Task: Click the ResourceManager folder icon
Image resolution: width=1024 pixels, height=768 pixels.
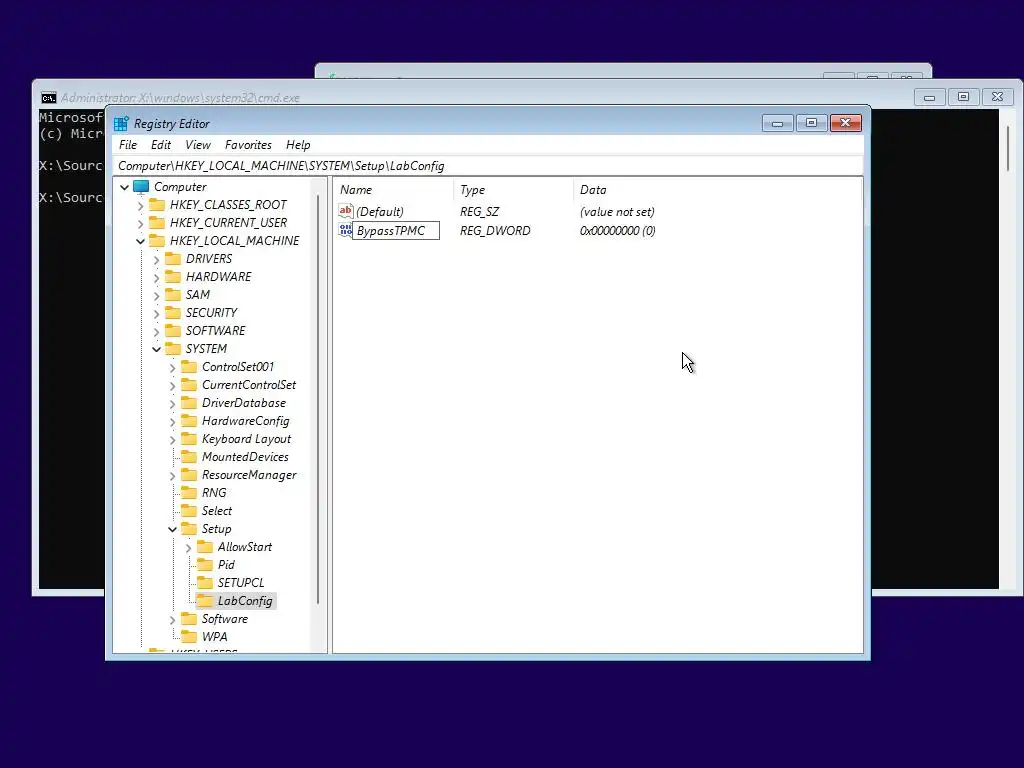Action: pyautogui.click(x=189, y=475)
